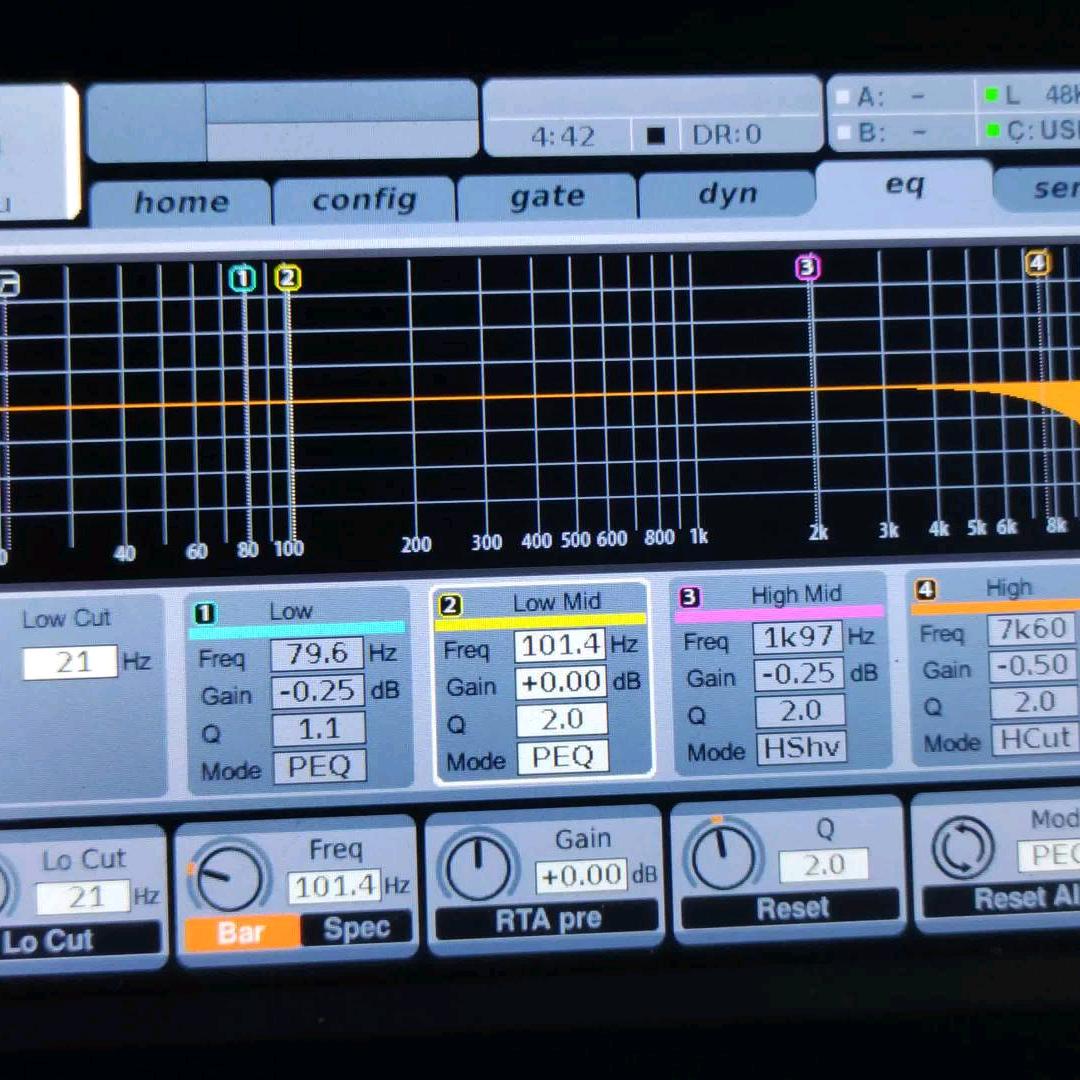Click the Freq rotary knob
The height and width of the screenshot is (1080, 1080).
[228, 877]
